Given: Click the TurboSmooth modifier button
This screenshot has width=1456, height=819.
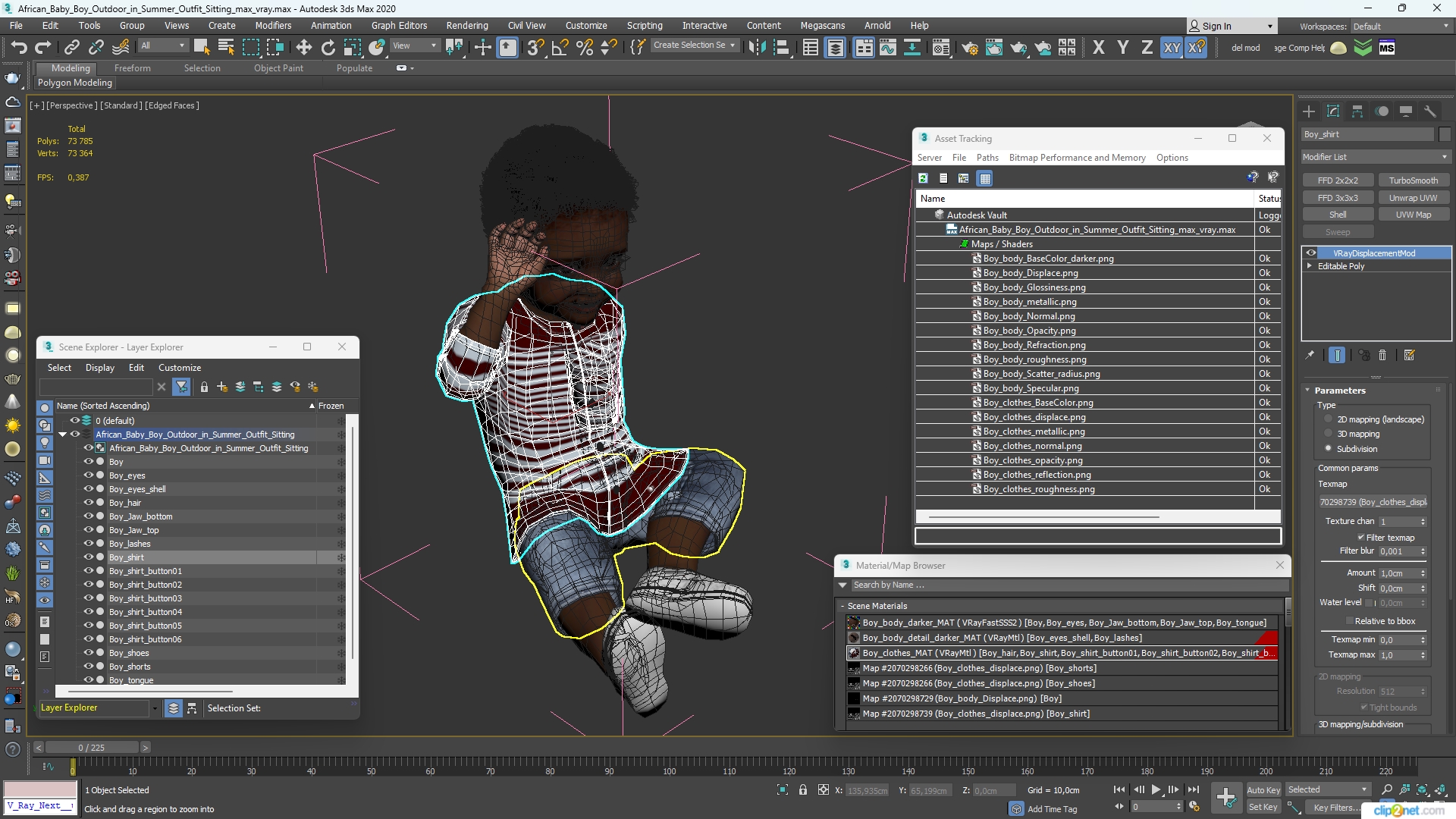Looking at the screenshot, I should click(x=1413, y=180).
